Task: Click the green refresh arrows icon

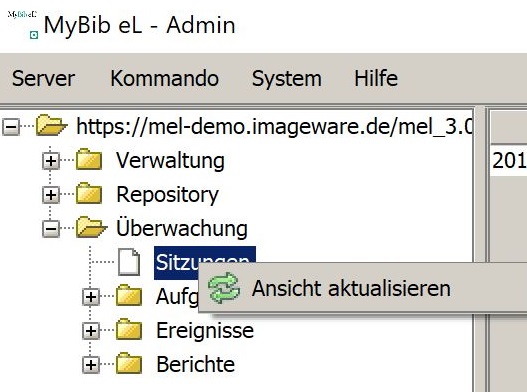Action: pyautogui.click(x=224, y=288)
